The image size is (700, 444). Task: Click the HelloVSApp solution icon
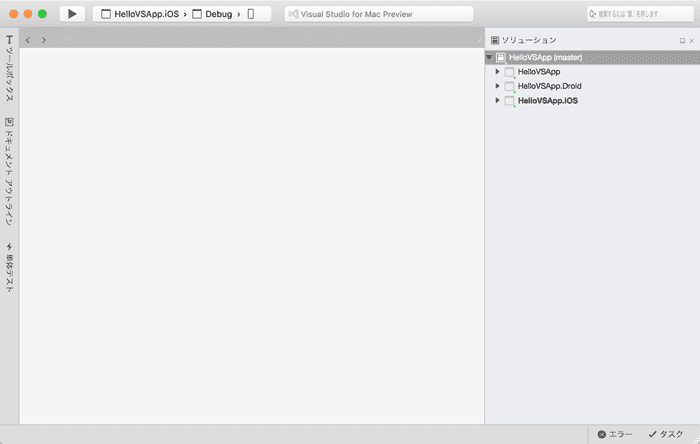coord(501,58)
